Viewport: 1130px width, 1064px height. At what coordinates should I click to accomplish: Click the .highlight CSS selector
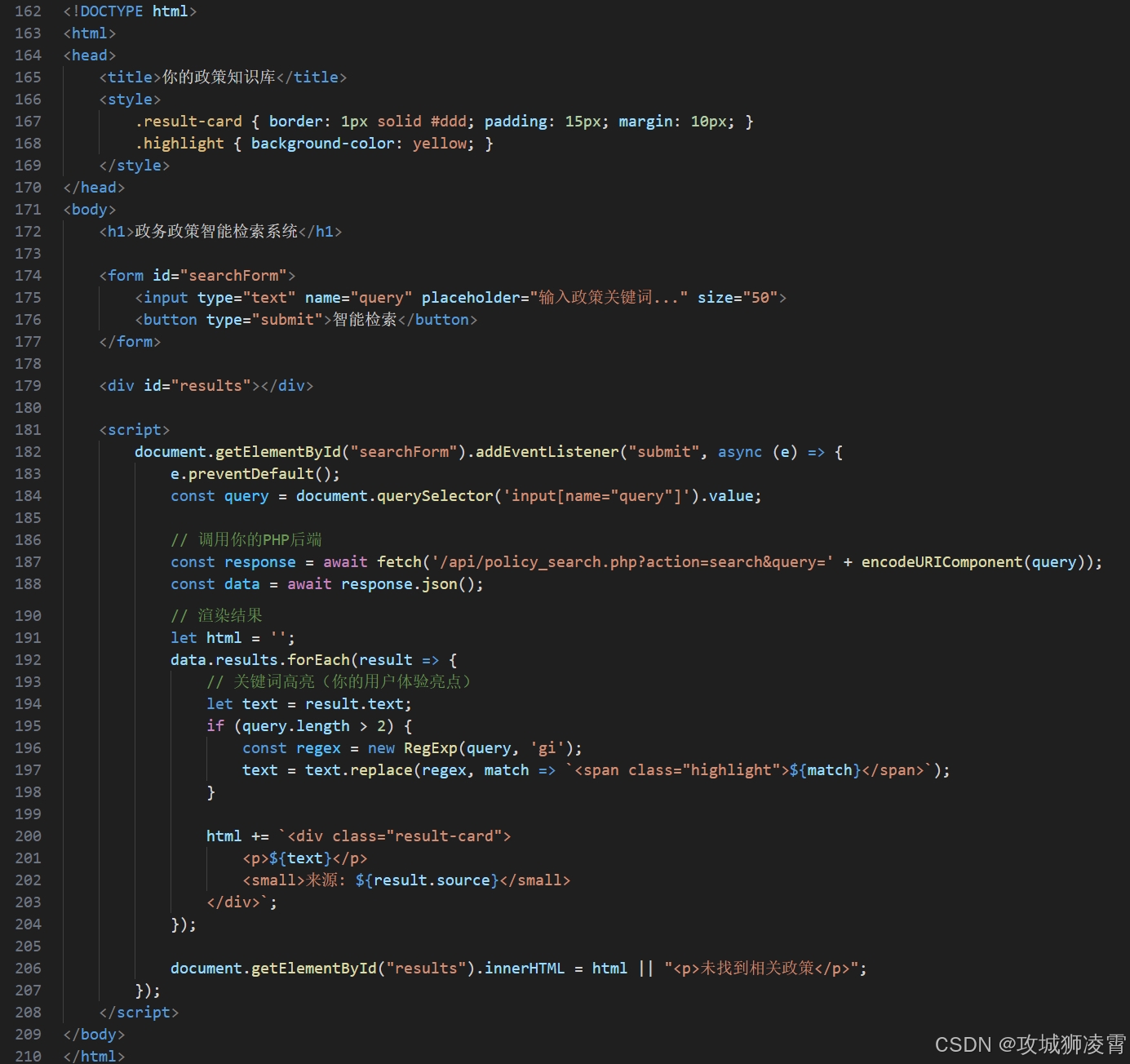pos(179,144)
